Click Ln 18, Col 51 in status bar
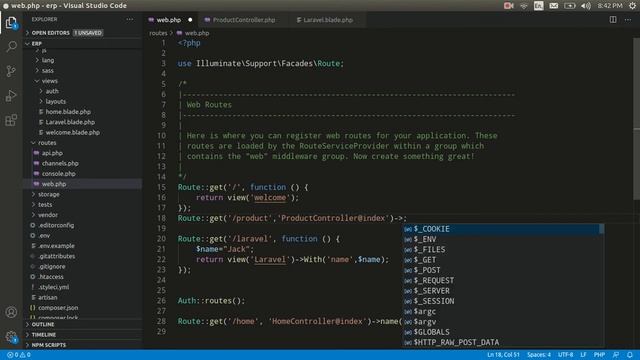Viewport: 640px width, 360px height. pyautogui.click(x=503, y=355)
